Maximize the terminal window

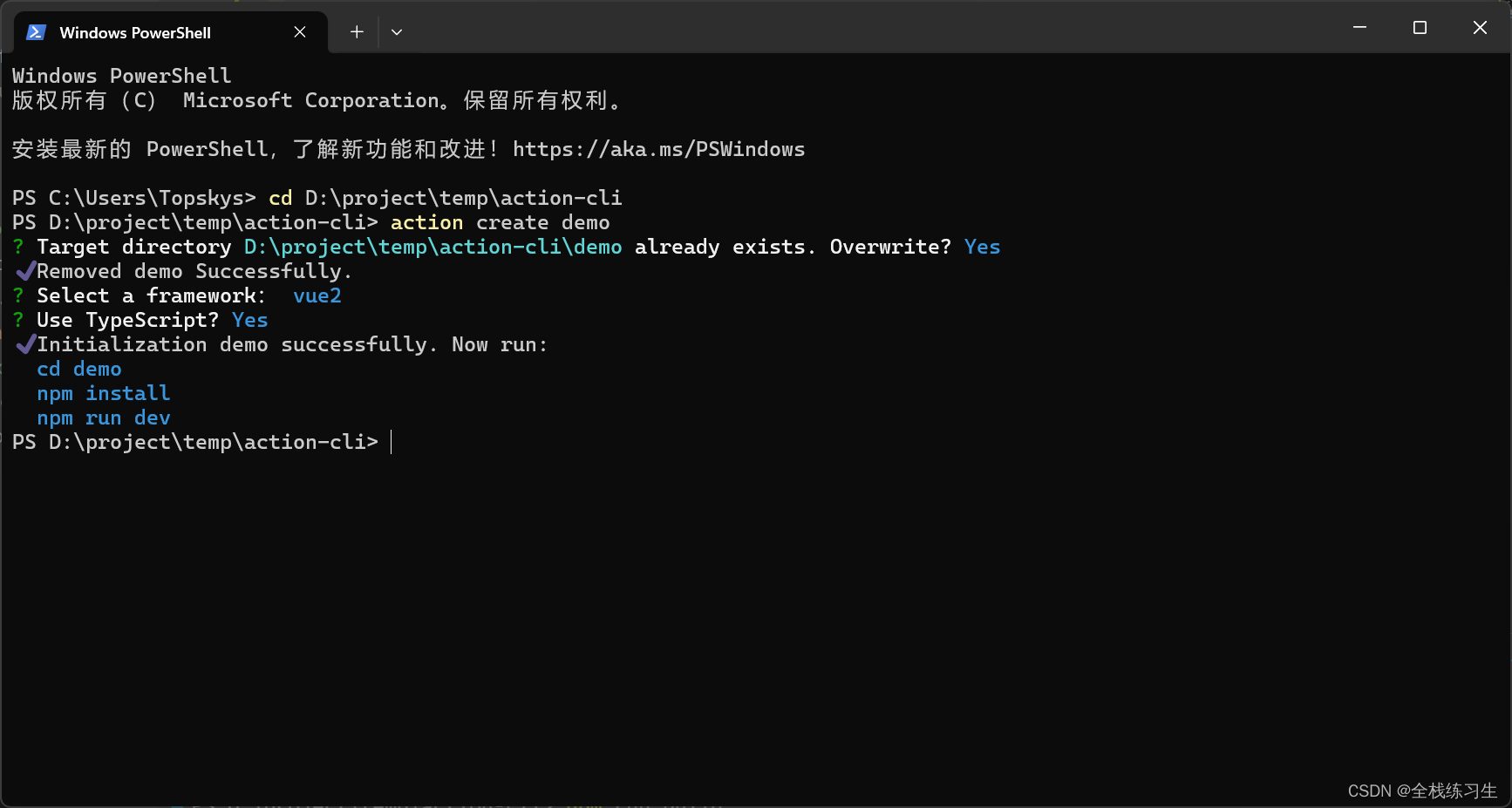coord(1420,28)
